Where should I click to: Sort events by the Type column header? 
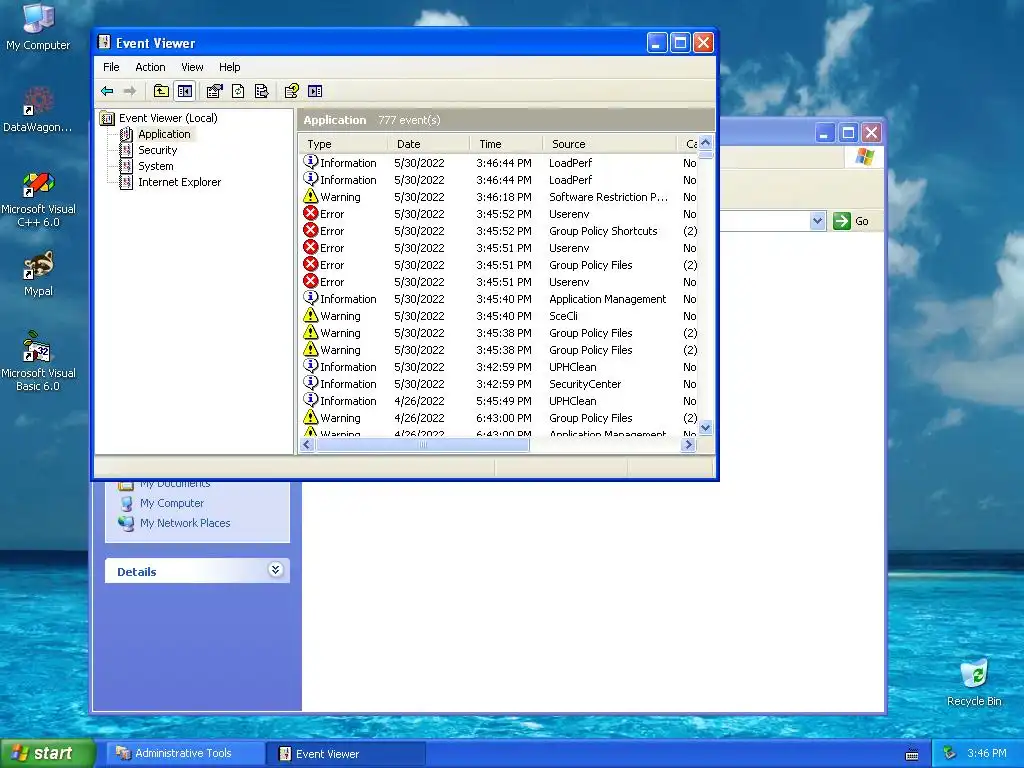(x=343, y=144)
